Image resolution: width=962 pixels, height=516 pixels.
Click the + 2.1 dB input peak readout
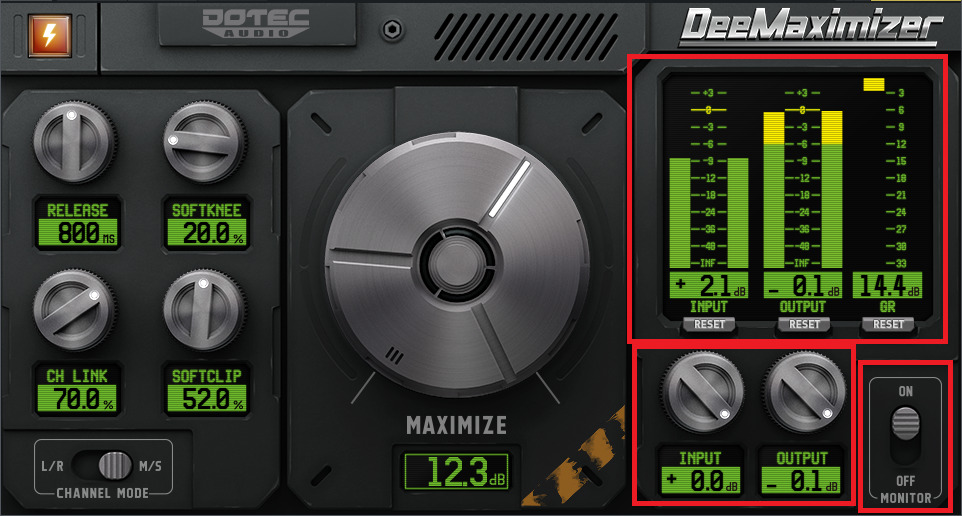pyautogui.click(x=709, y=285)
